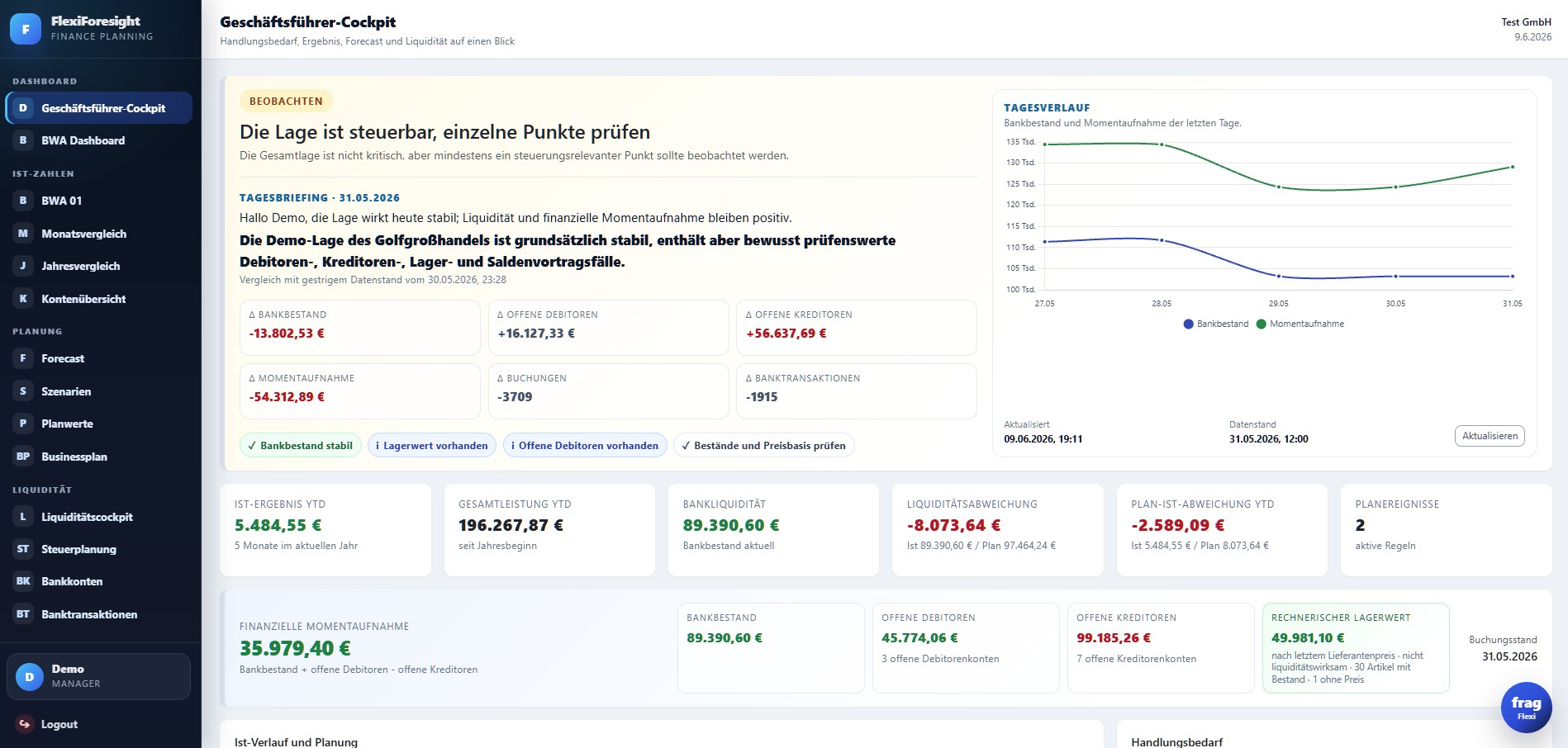The width and height of the screenshot is (1568, 748).
Task: Click the Businessplan BP icon
Action: click(23, 457)
